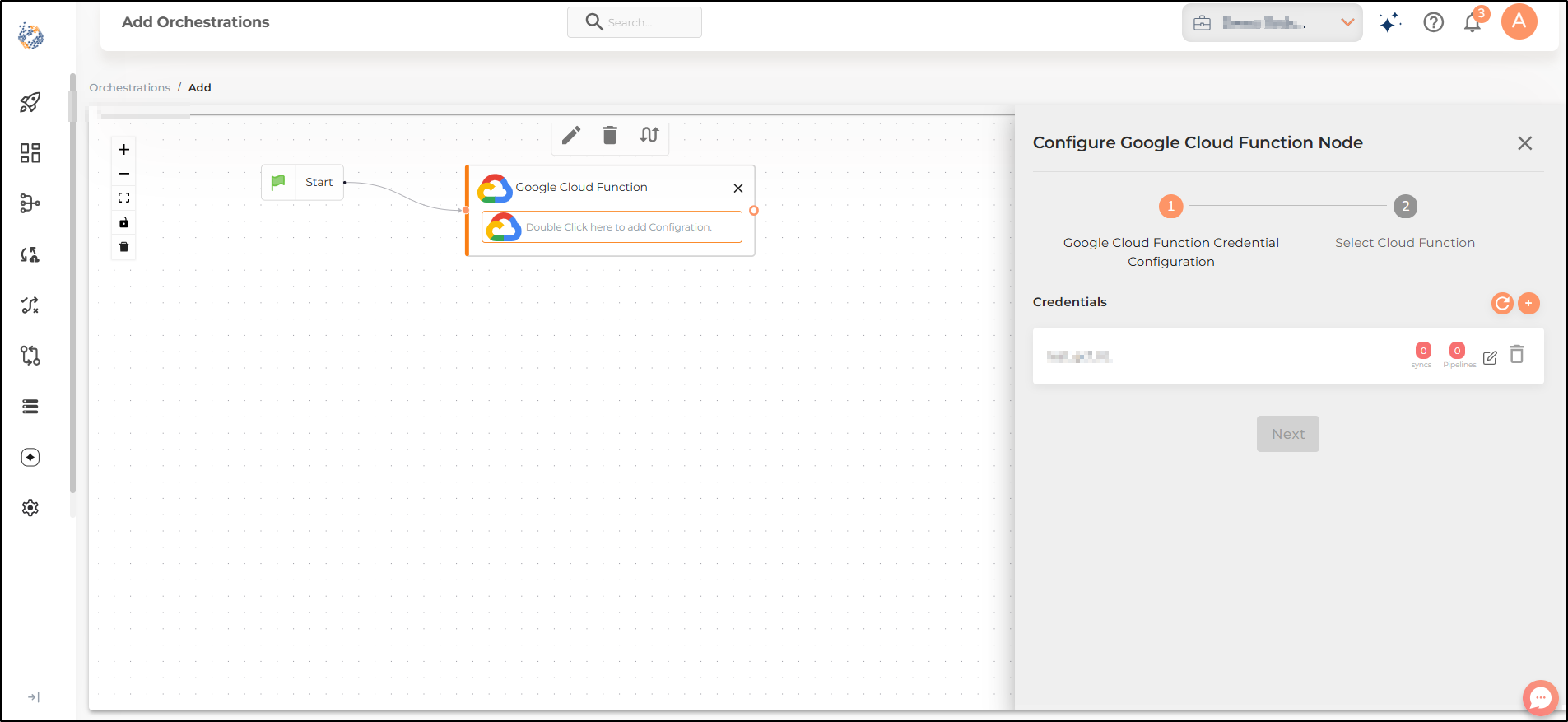Click the auto-layout arrows icon above canvas
This screenshot has width=1568, height=722.
pos(649,135)
